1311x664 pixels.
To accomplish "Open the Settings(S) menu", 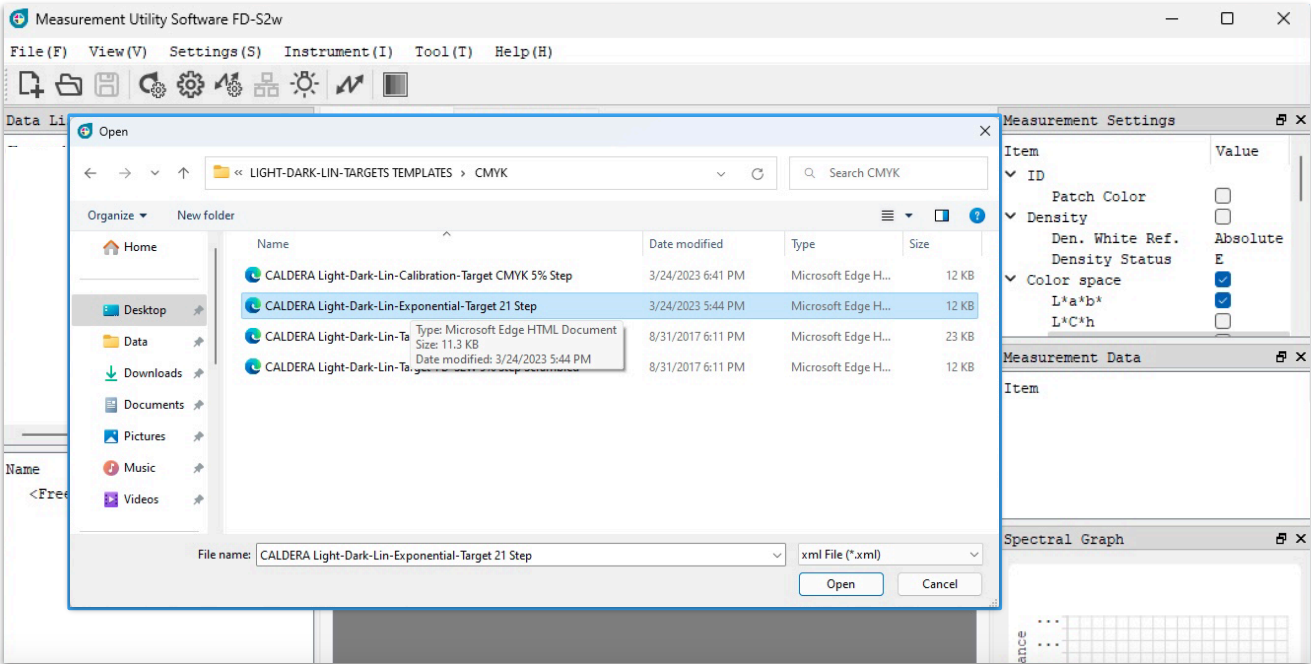I will pos(215,52).
